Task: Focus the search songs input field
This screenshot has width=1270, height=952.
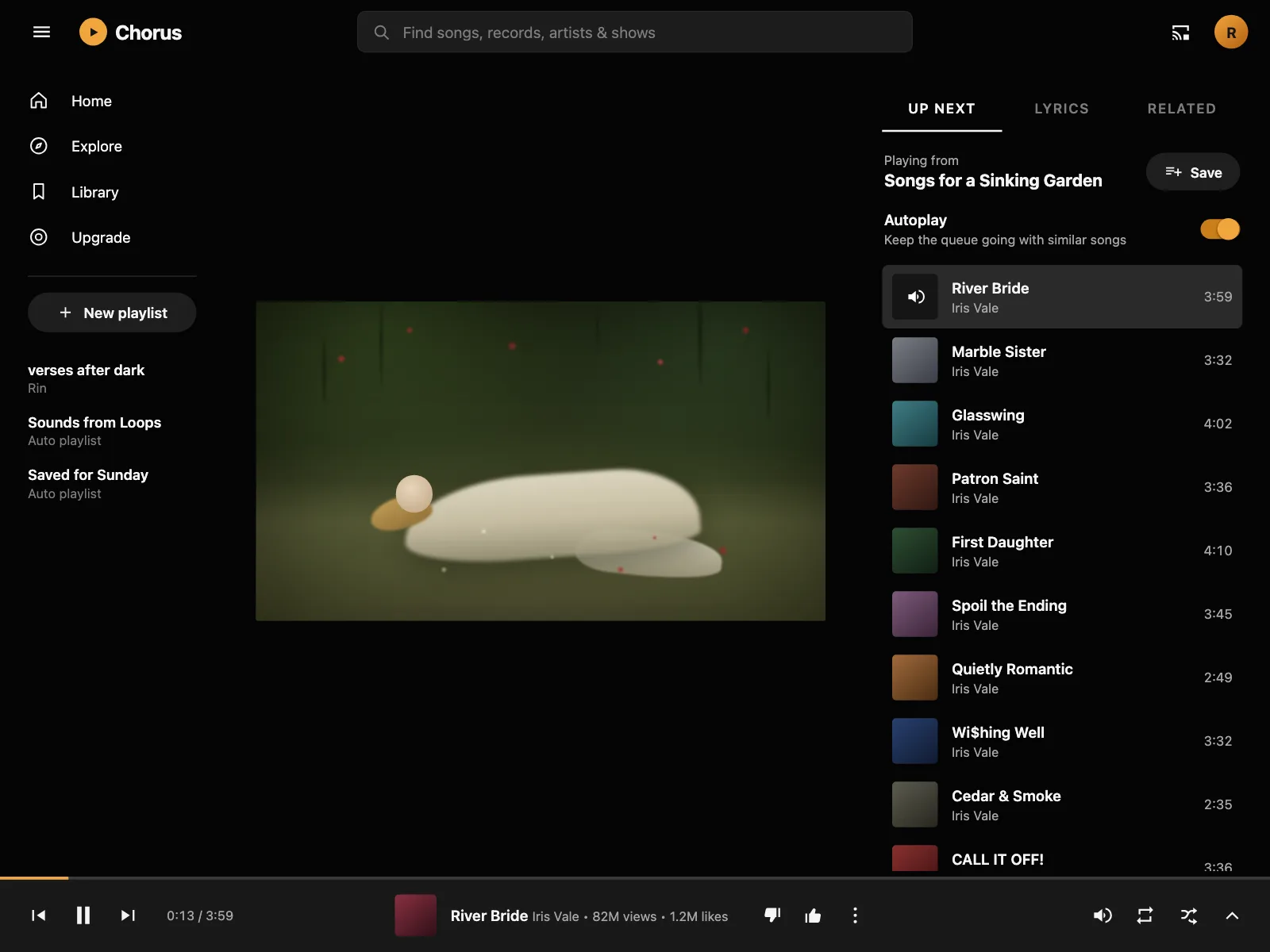Action: coord(635,33)
